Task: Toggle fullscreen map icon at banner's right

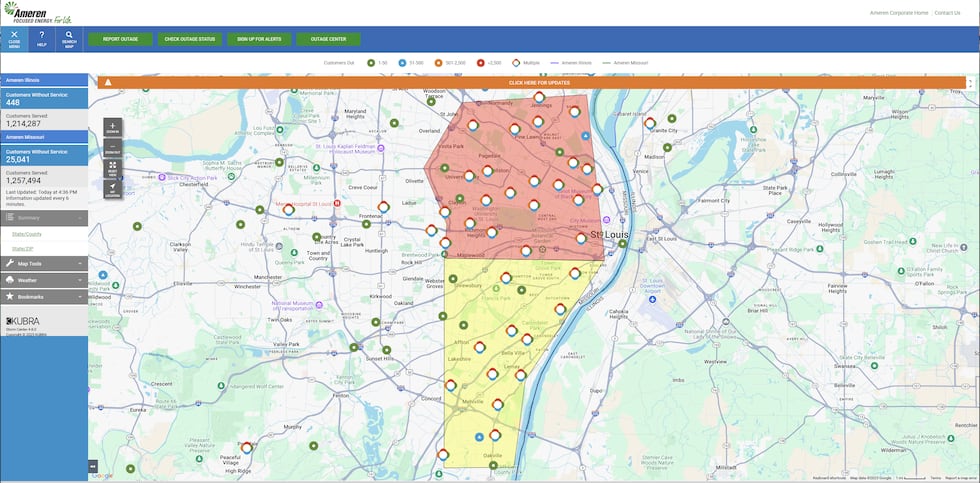Action: (971, 82)
